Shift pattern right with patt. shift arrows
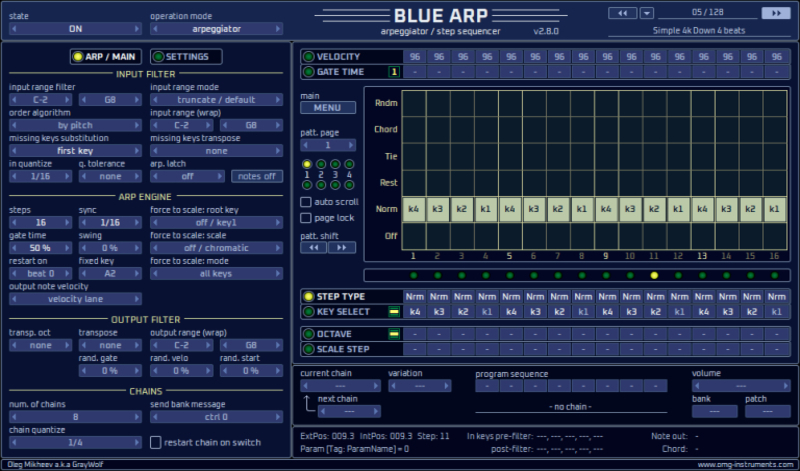Viewport: 800px width, 471px height. (342, 247)
